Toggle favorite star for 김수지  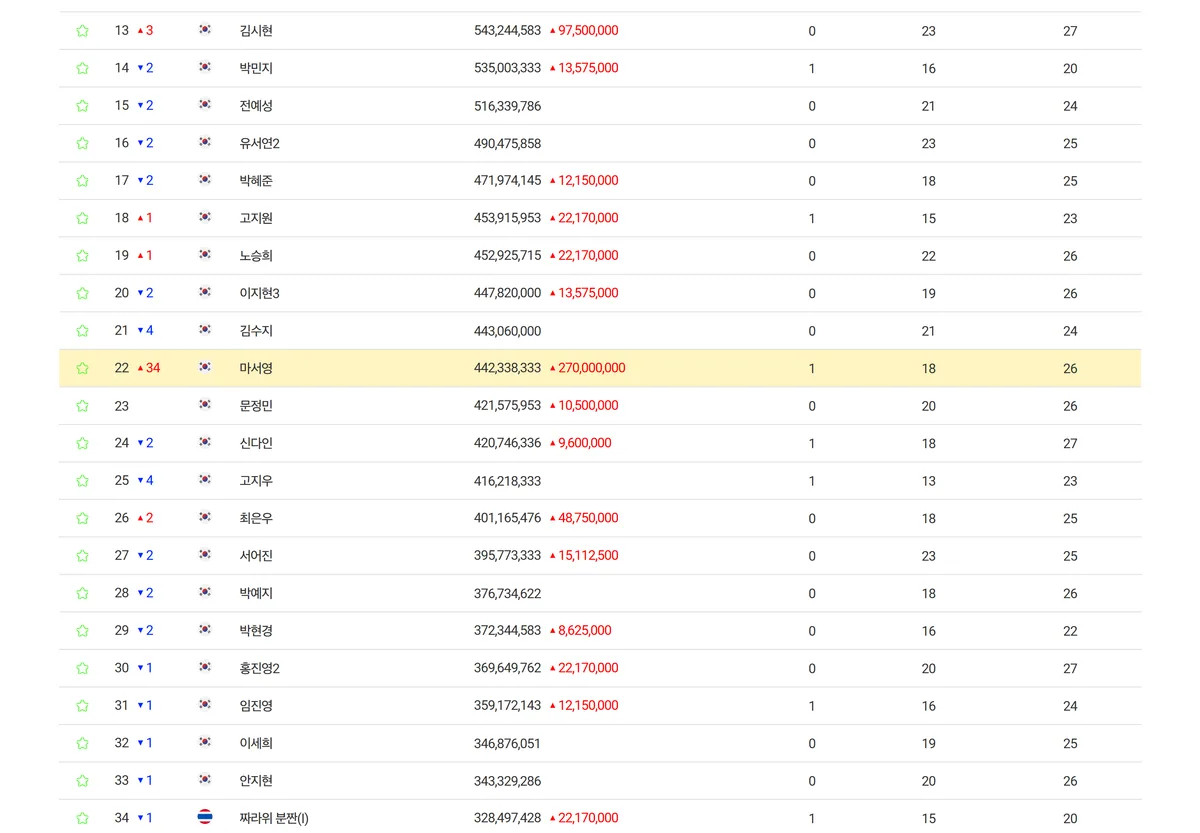pos(82,331)
